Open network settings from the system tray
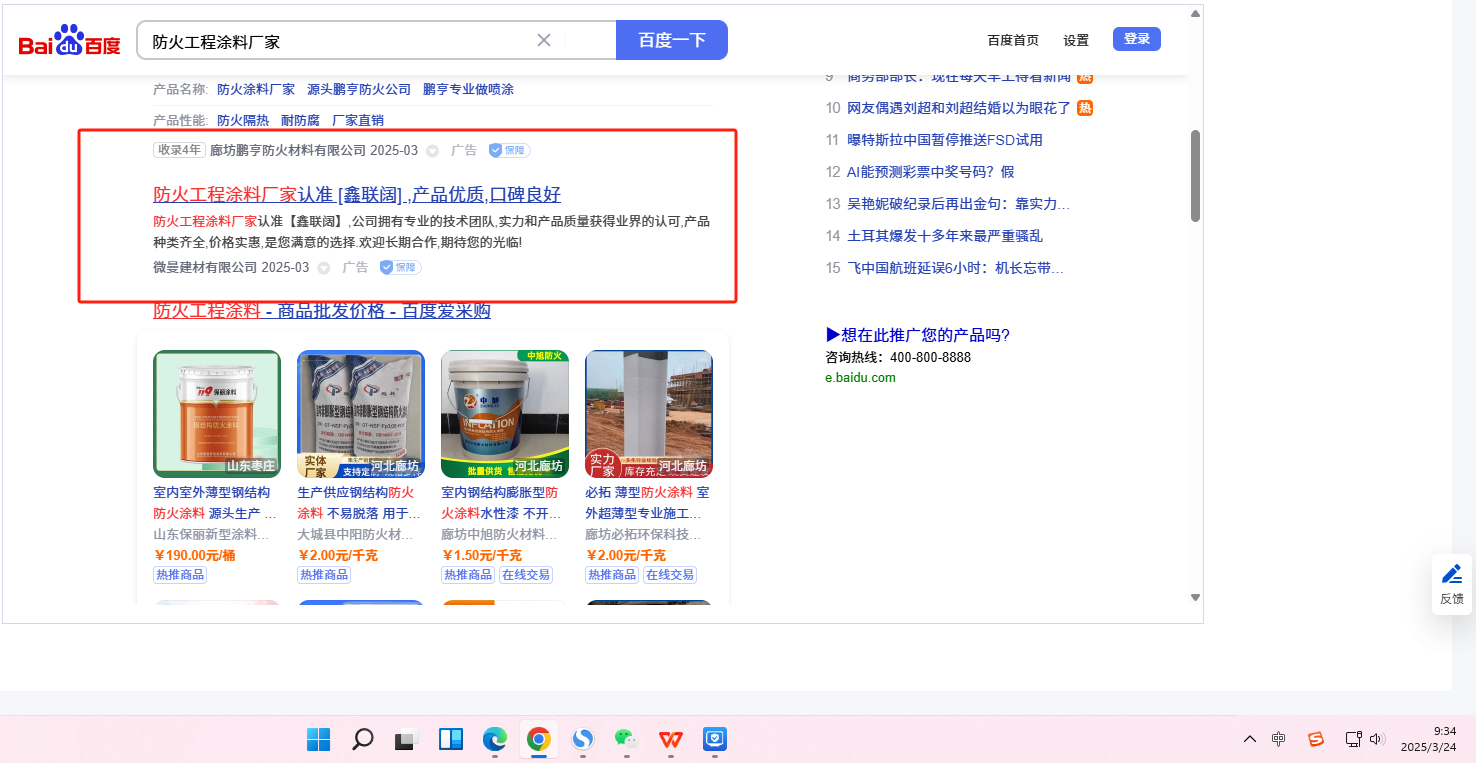The width and height of the screenshot is (1476, 763). 1353,739
